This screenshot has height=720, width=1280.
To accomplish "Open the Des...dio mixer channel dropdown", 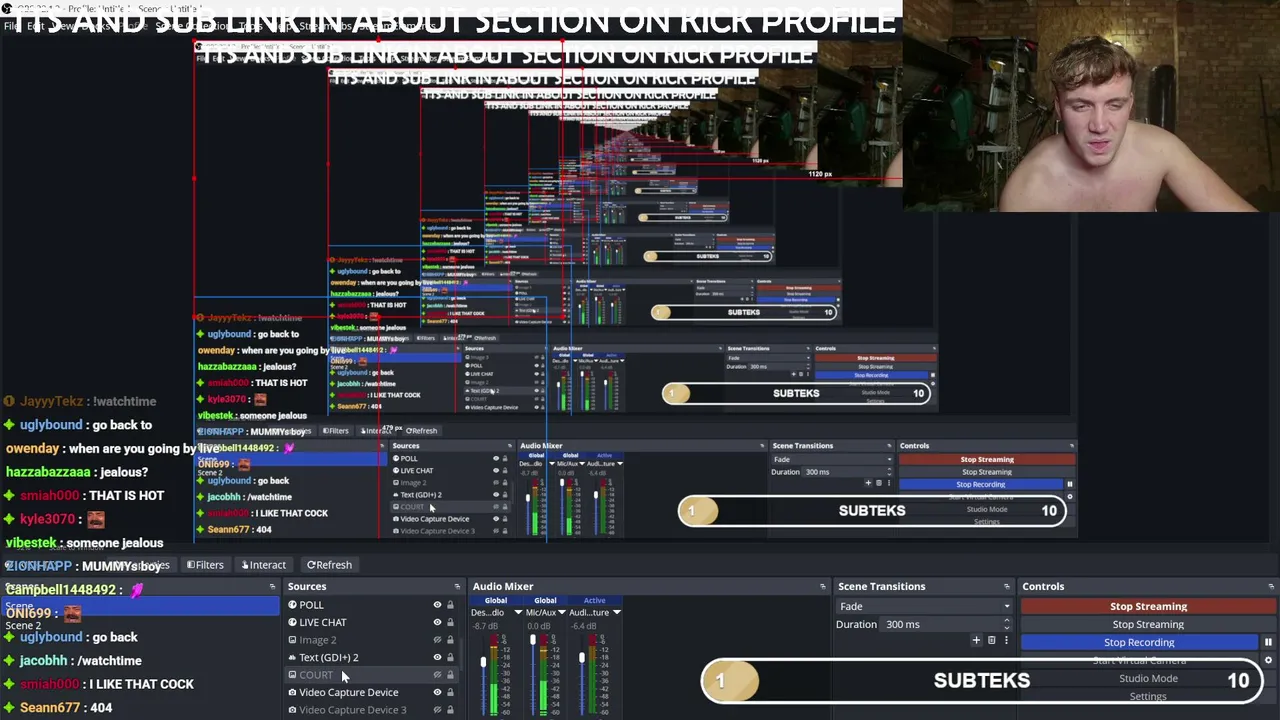I will tap(518, 612).
